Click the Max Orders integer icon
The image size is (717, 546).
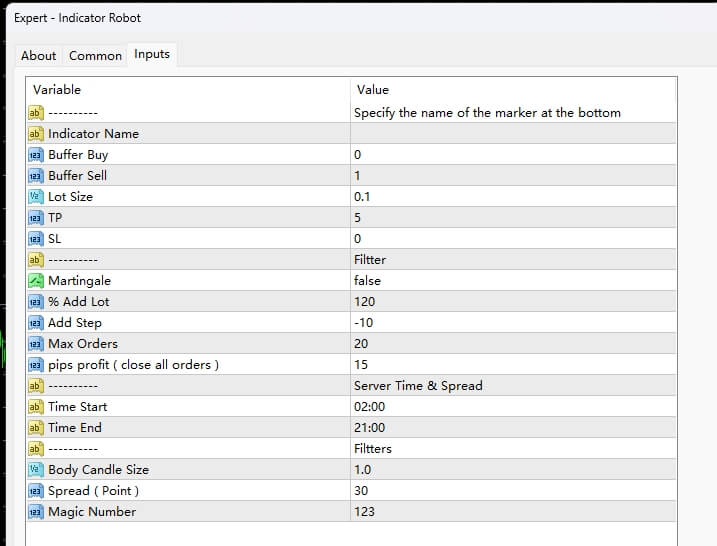35,344
